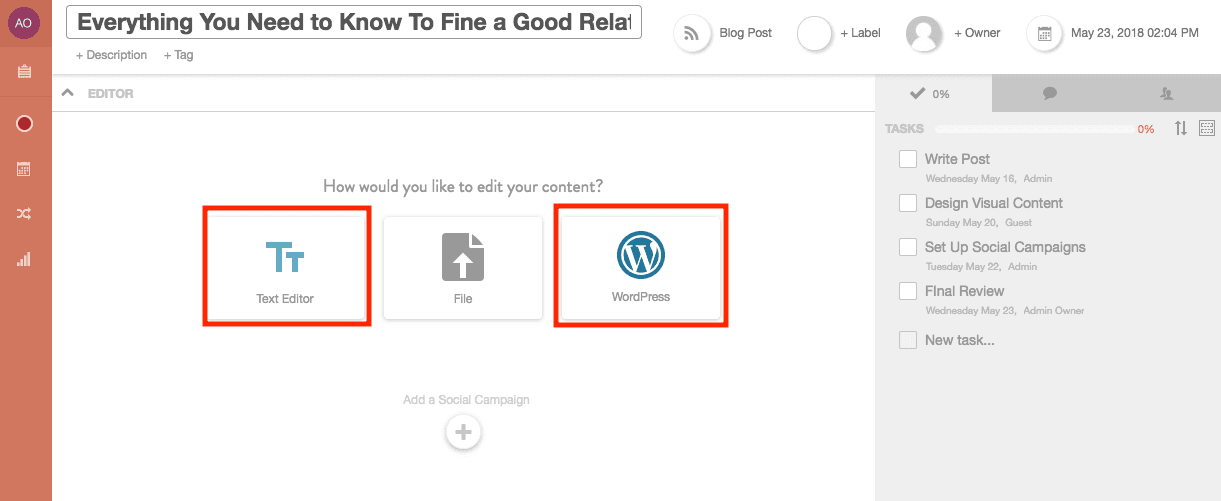Click the red 0% progress value

tap(1146, 129)
